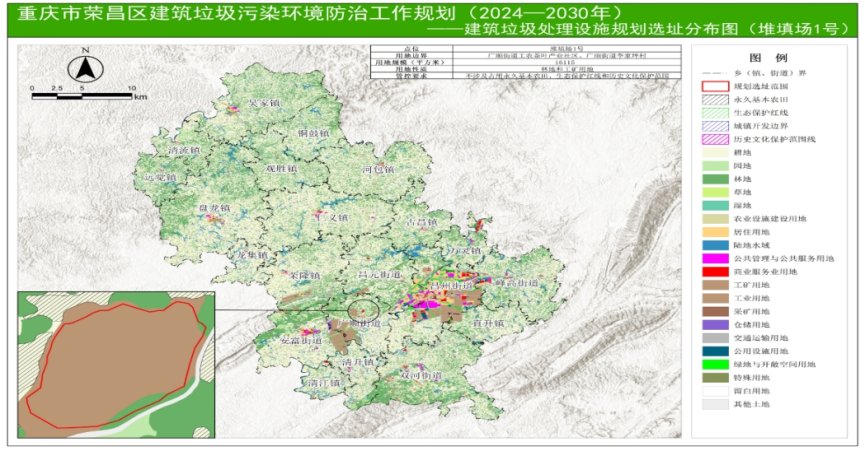Click the 双河街道 label on the map

tap(420, 374)
